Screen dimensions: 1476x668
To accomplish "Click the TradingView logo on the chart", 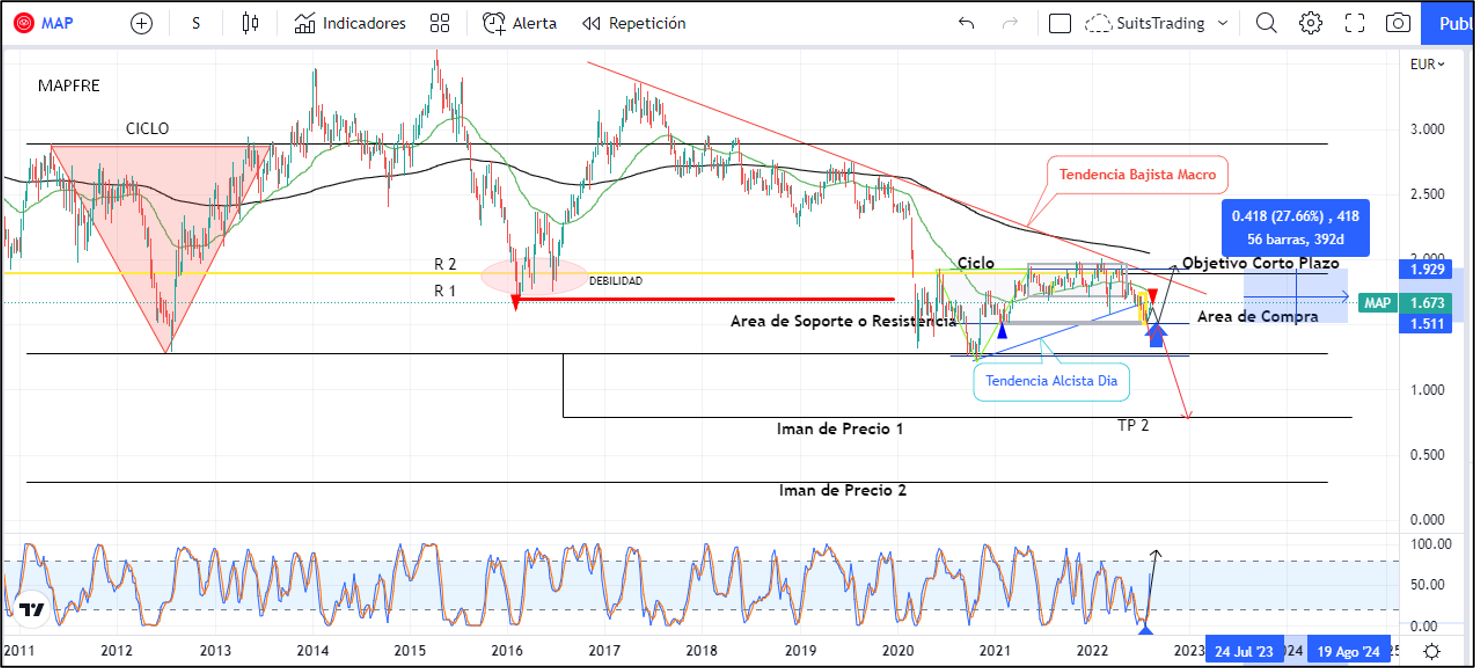I will pos(32,609).
